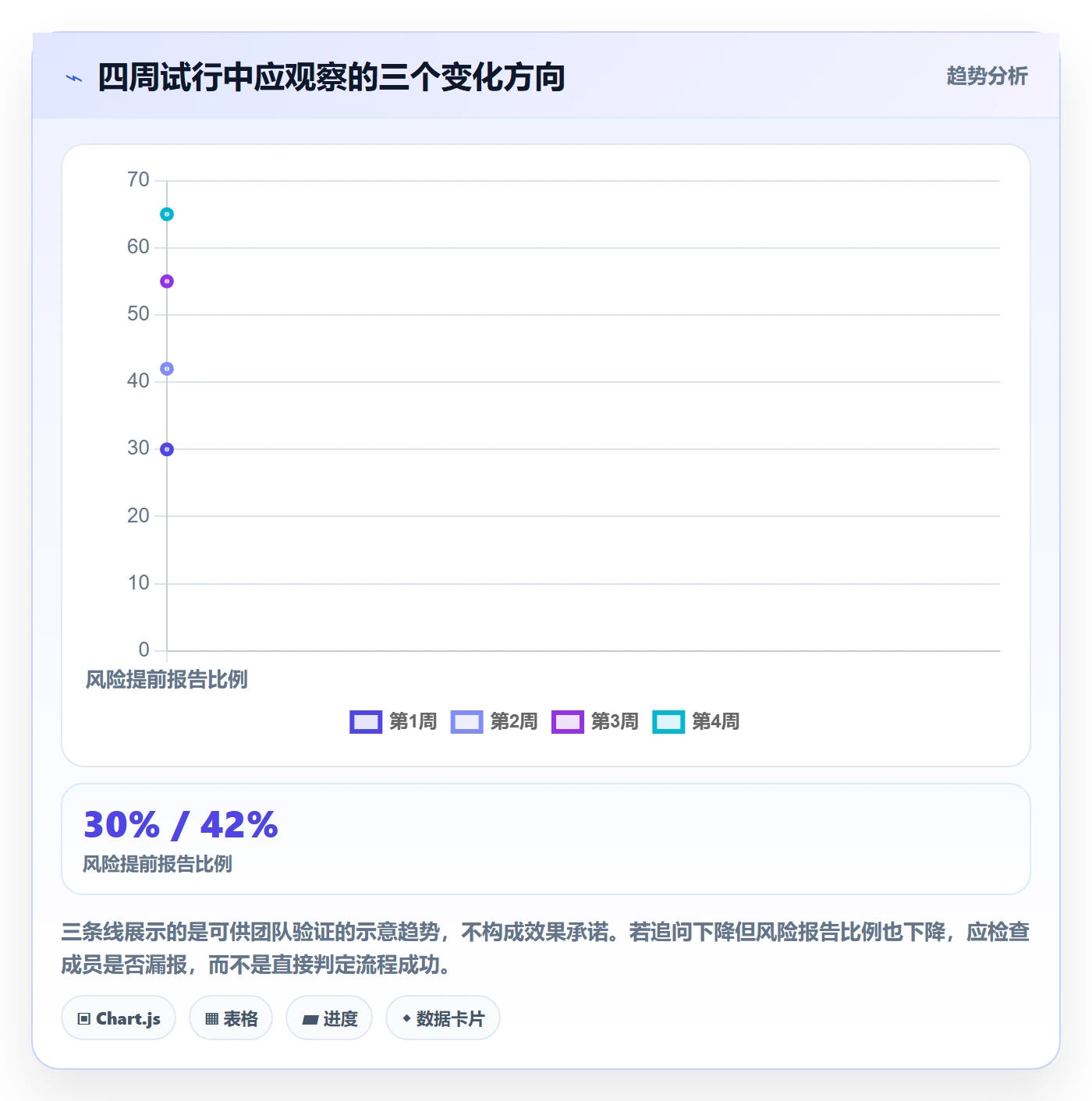This screenshot has width=1092, height=1101.
Task: Toggle the 第1周 legend swatch
Action: [x=366, y=722]
